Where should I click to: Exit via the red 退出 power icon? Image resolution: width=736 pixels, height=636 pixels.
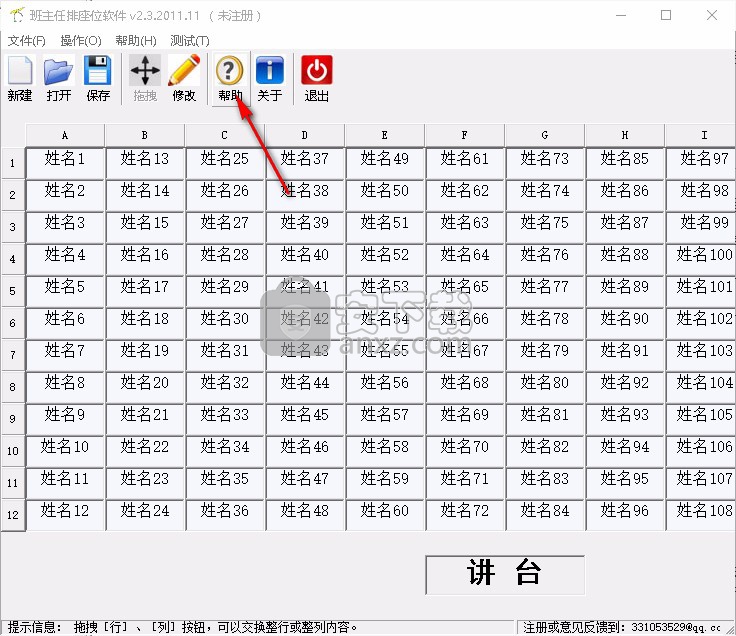click(x=317, y=78)
